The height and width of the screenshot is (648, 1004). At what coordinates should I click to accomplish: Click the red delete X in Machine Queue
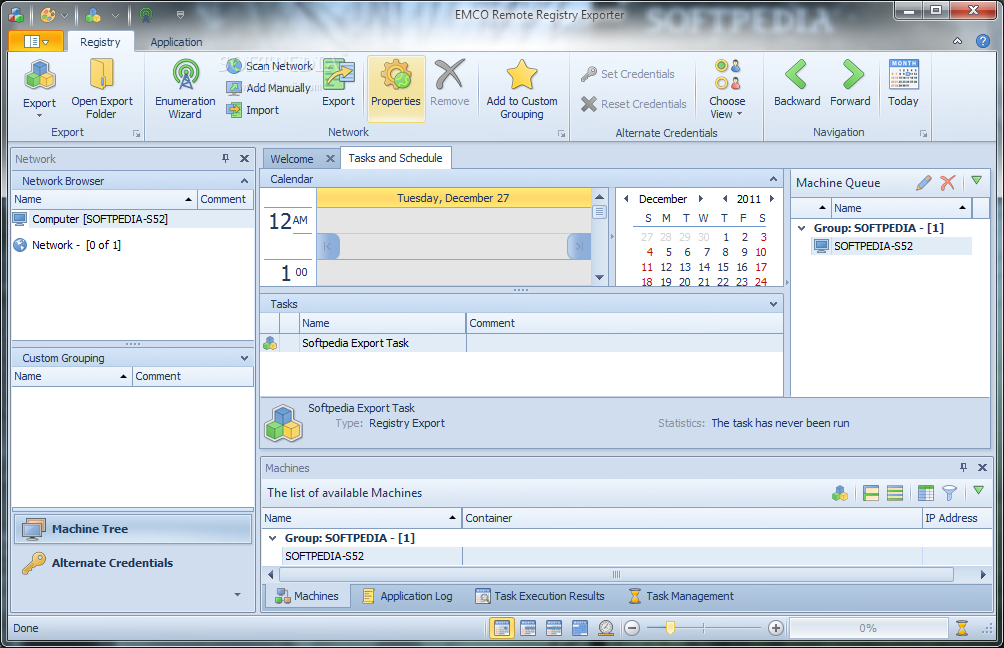point(948,183)
